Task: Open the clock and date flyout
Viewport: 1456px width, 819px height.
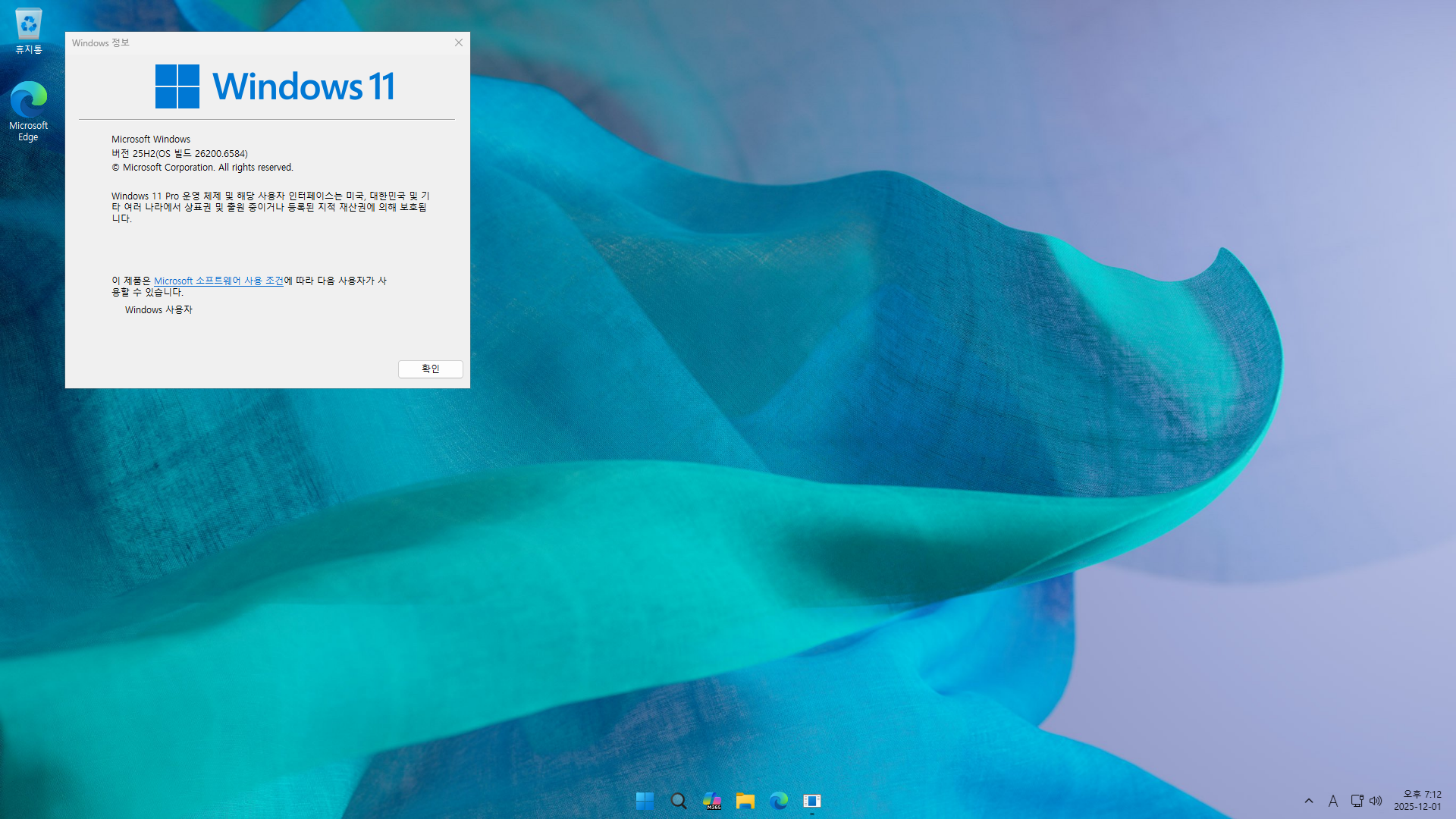Action: (x=1417, y=801)
